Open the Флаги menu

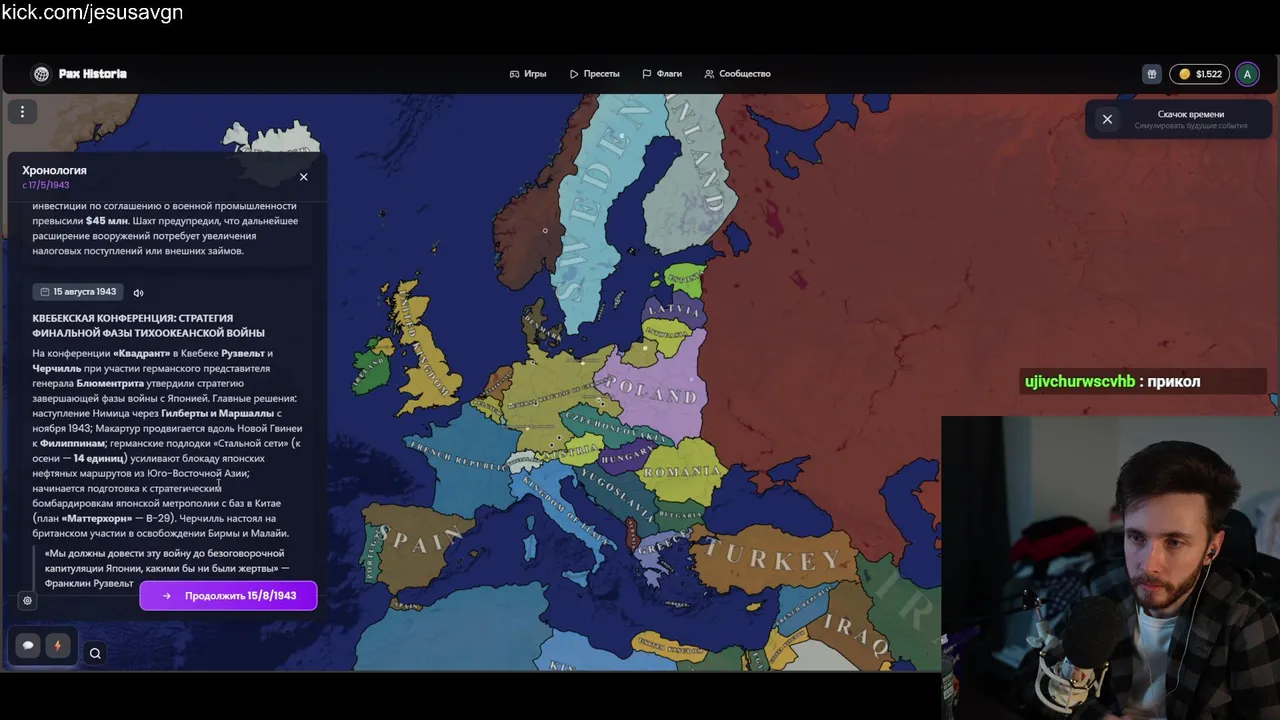(x=662, y=74)
